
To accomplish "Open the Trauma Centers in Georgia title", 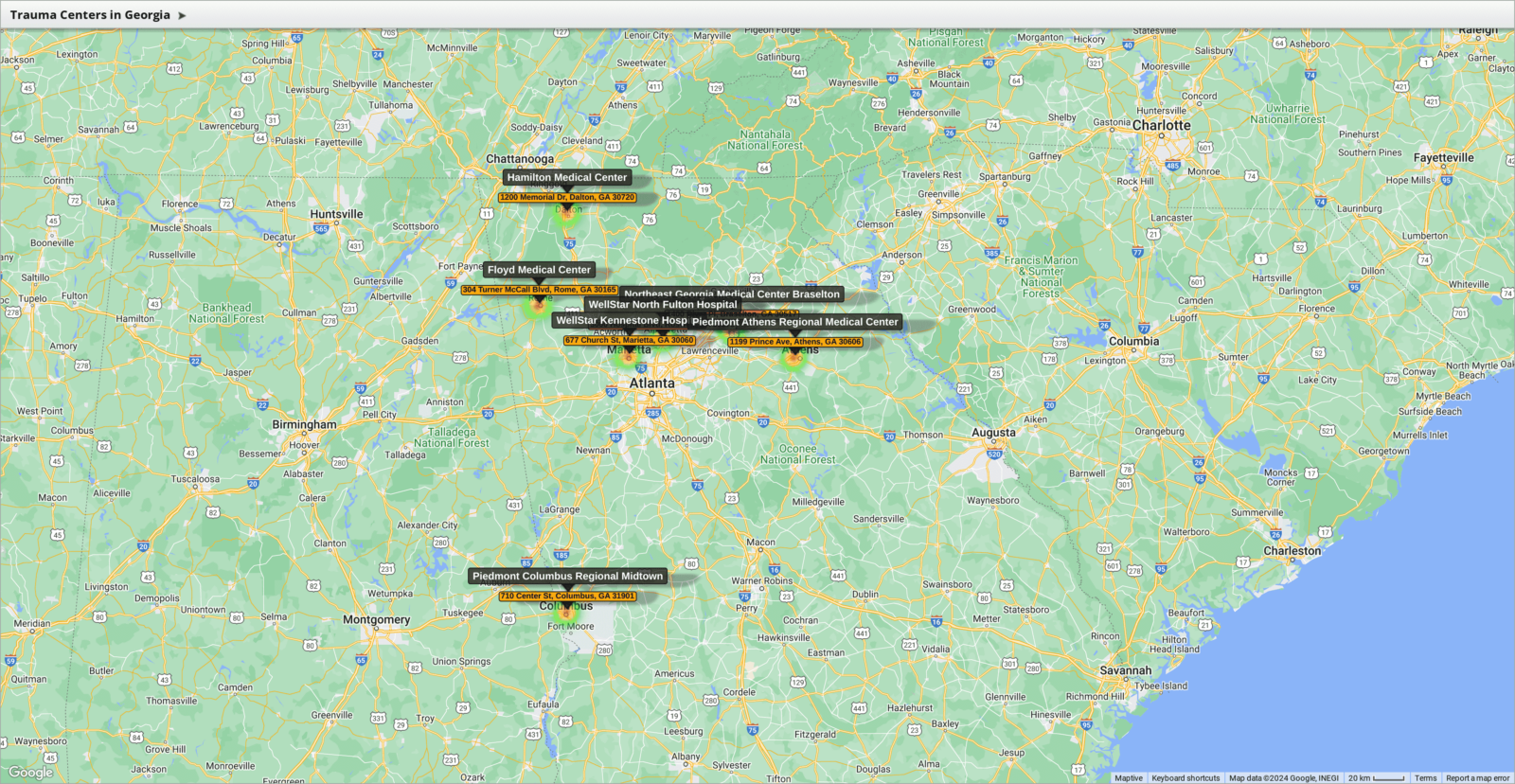I will click(x=90, y=15).
